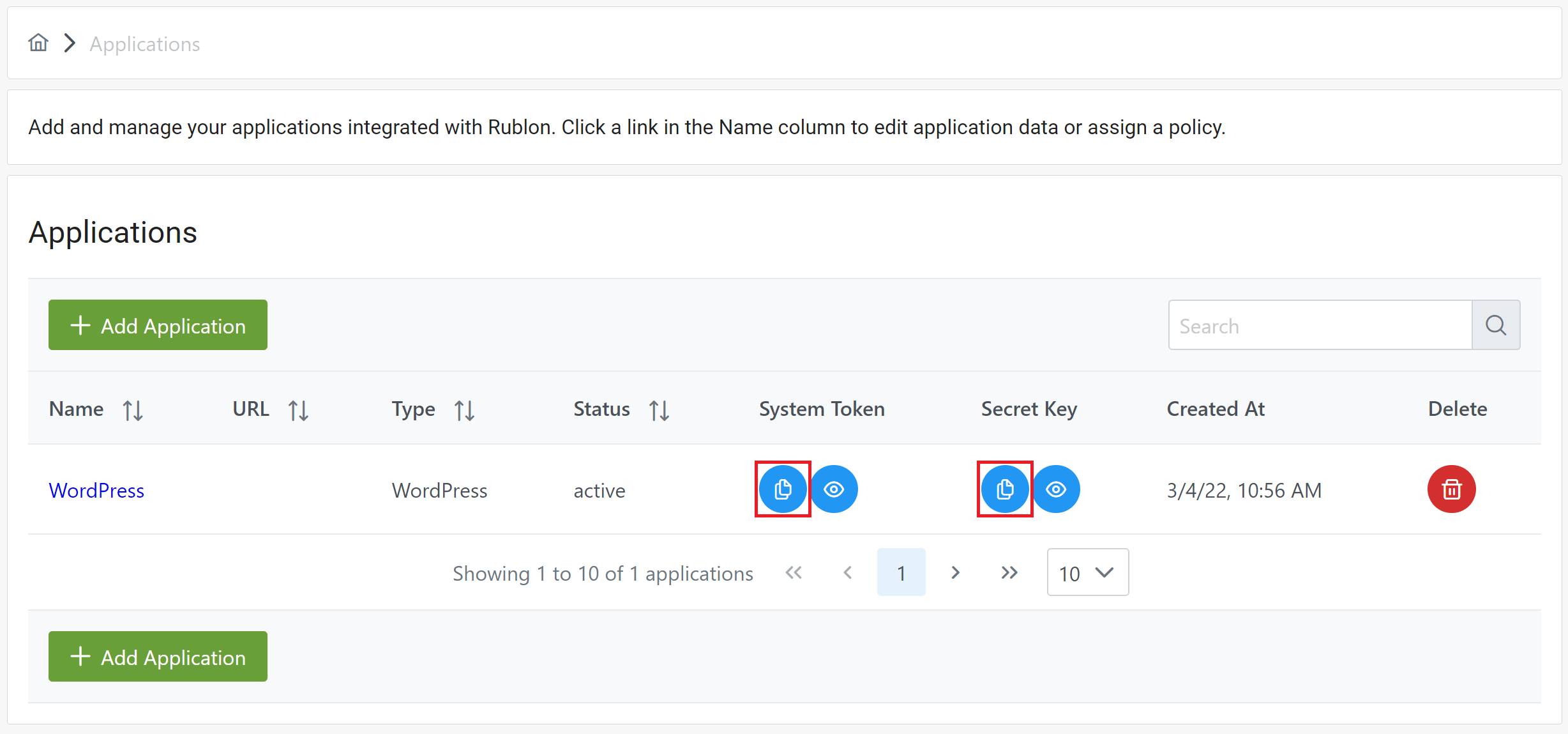Viewport: 1568px width, 734px height.
Task: Sort the table by Name column
Action: coord(133,410)
